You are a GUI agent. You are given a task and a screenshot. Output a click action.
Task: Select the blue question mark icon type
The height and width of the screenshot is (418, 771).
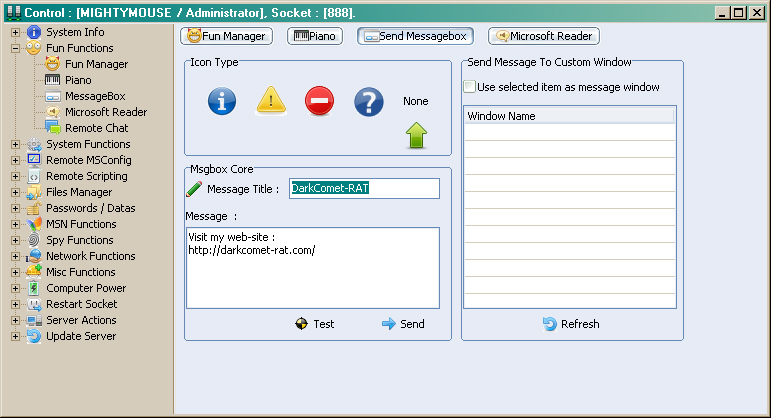pos(368,102)
